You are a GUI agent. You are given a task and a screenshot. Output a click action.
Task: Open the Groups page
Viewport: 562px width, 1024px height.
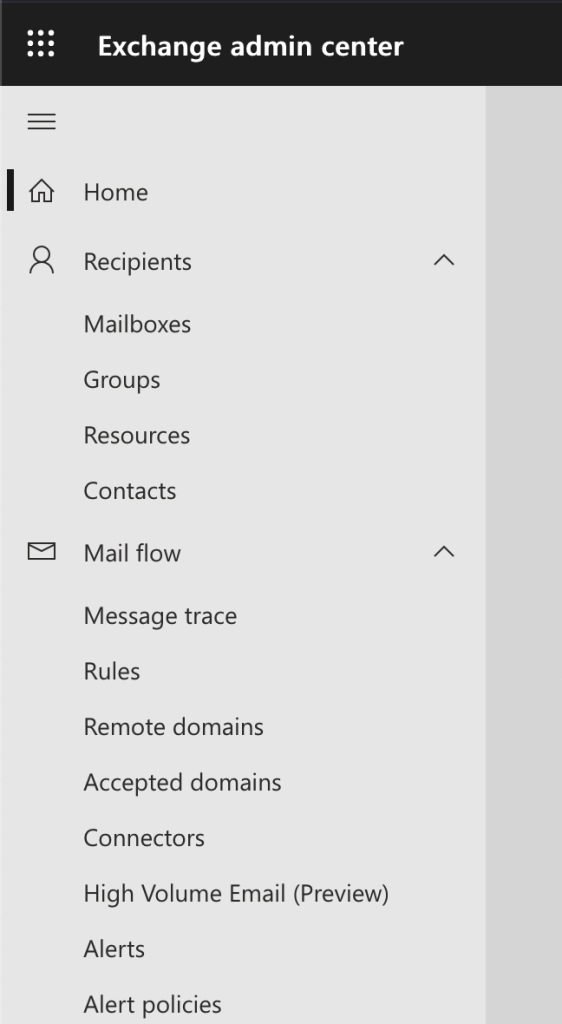[x=121, y=380]
